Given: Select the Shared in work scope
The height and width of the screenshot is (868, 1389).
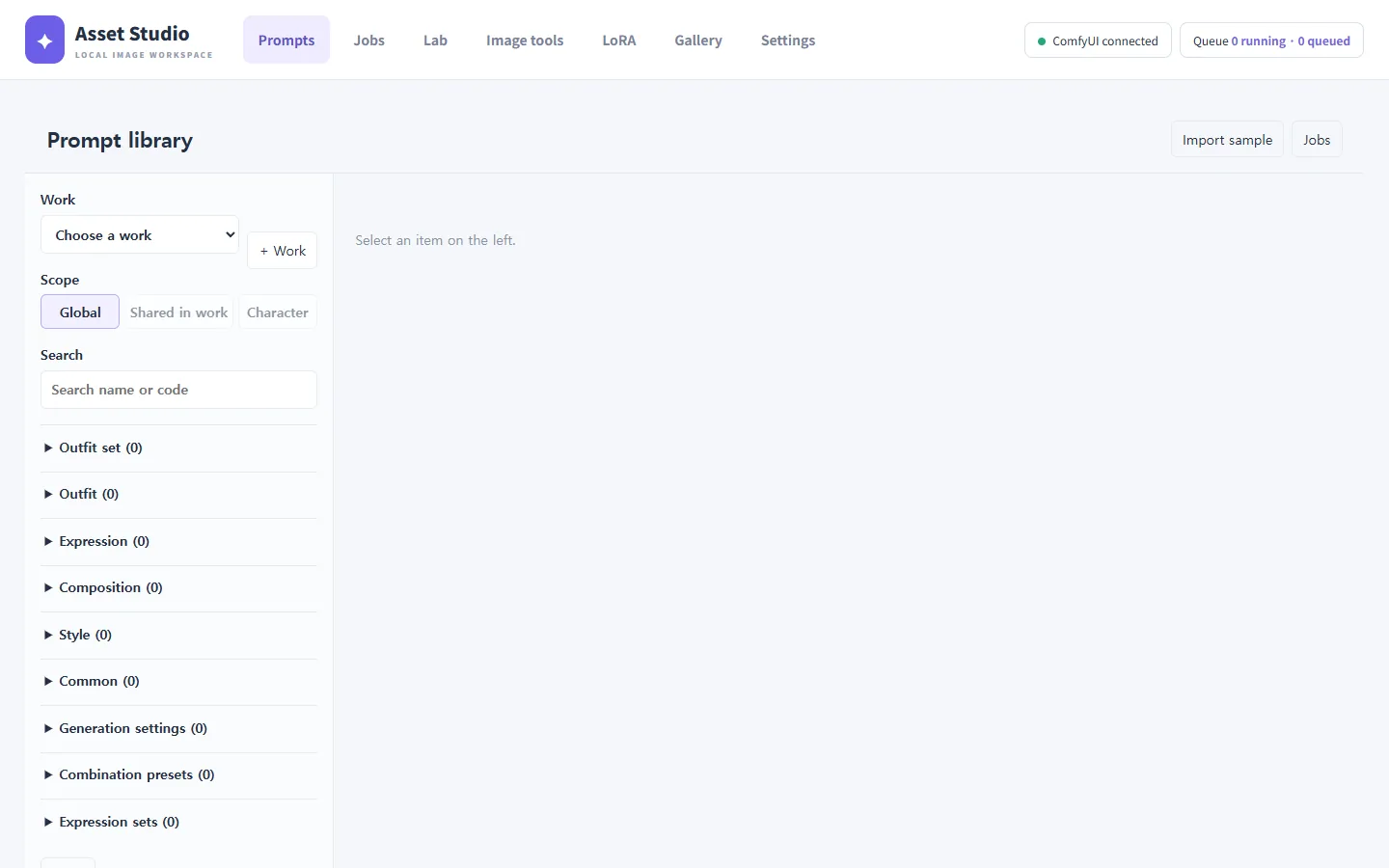Looking at the screenshot, I should click(179, 312).
